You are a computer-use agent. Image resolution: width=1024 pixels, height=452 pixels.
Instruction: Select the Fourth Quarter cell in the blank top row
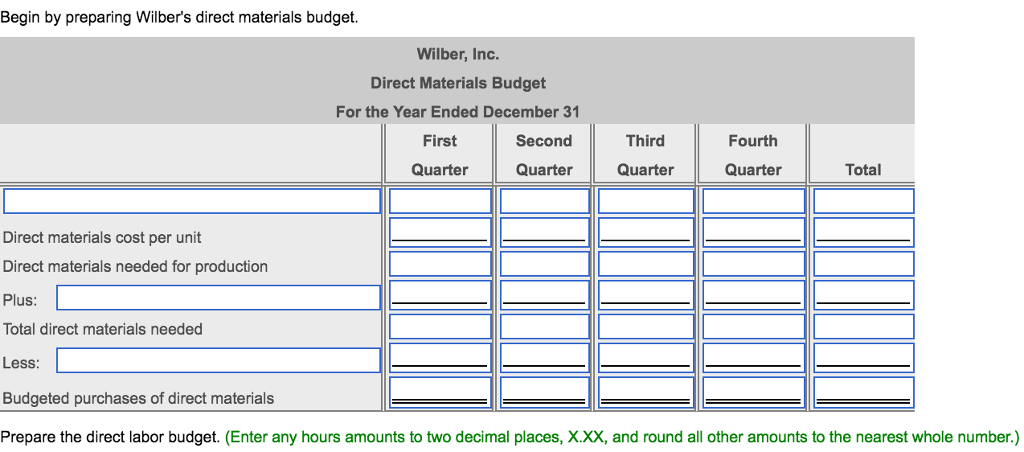[x=754, y=201]
